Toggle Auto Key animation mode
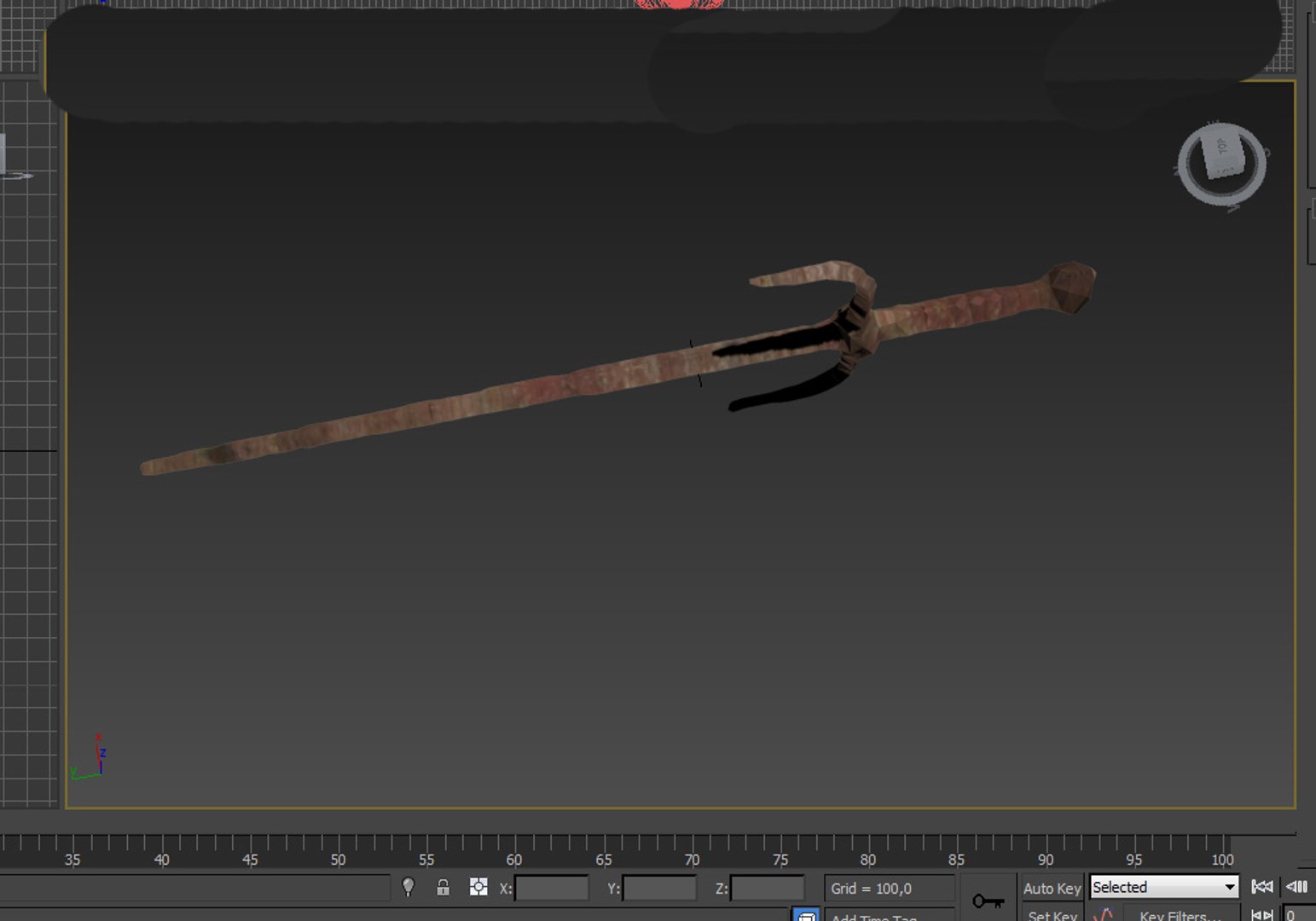Screen dimensions: 1316x921 click(x=1052, y=888)
